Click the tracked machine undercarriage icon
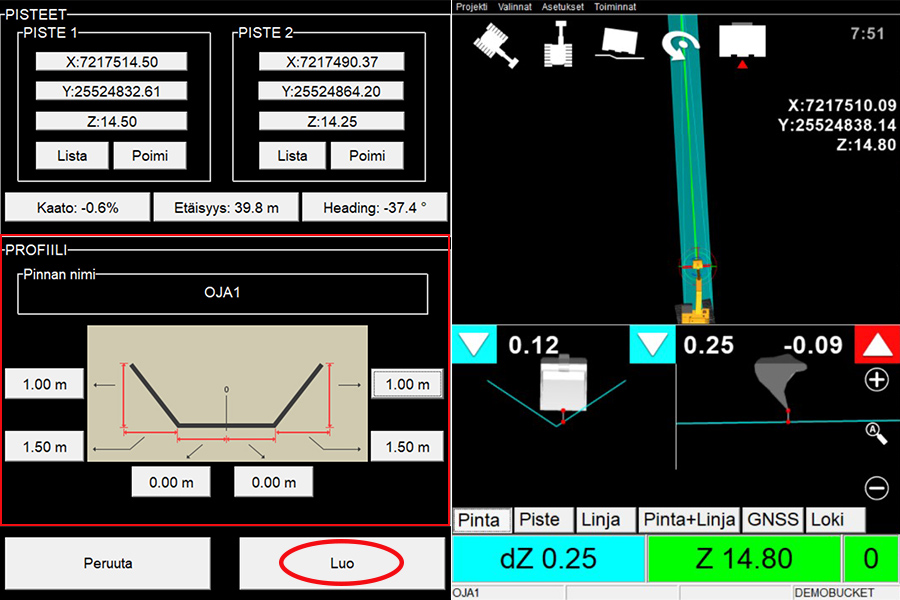This screenshot has height=600, width=900. pos(561,43)
